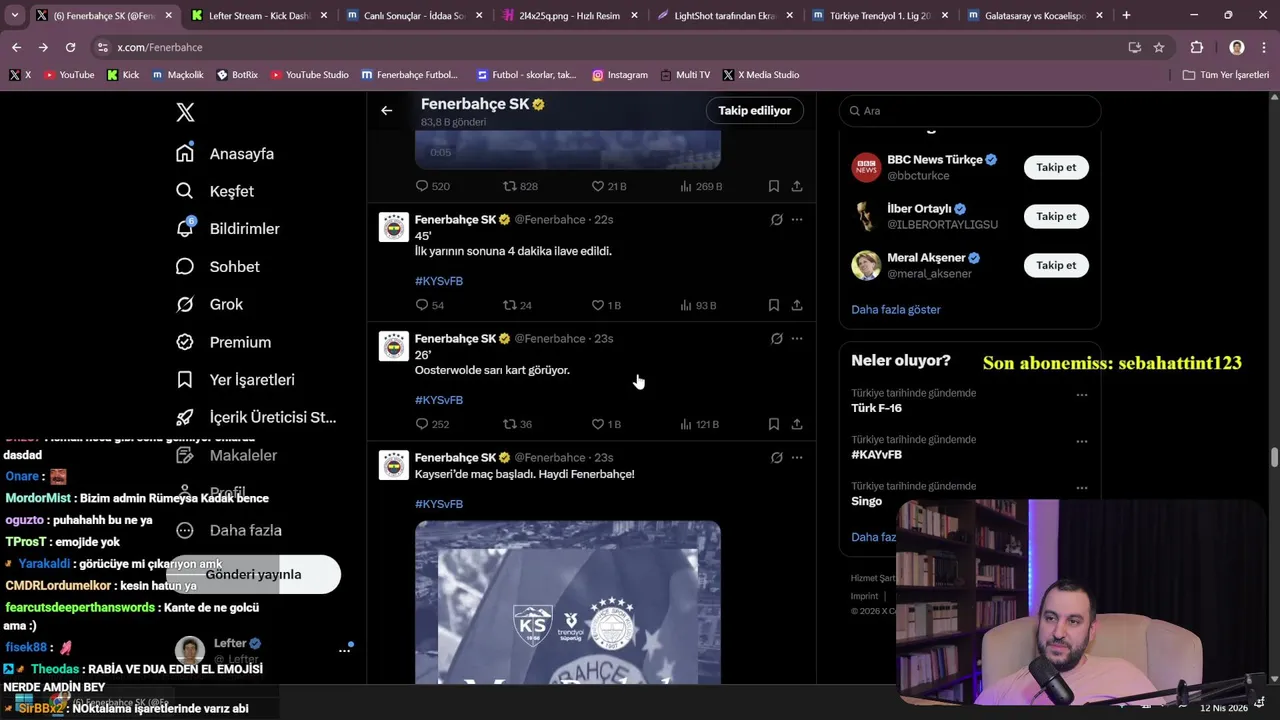This screenshot has width=1280, height=720.
Task: Open the X logo home icon
Action: coord(185,112)
